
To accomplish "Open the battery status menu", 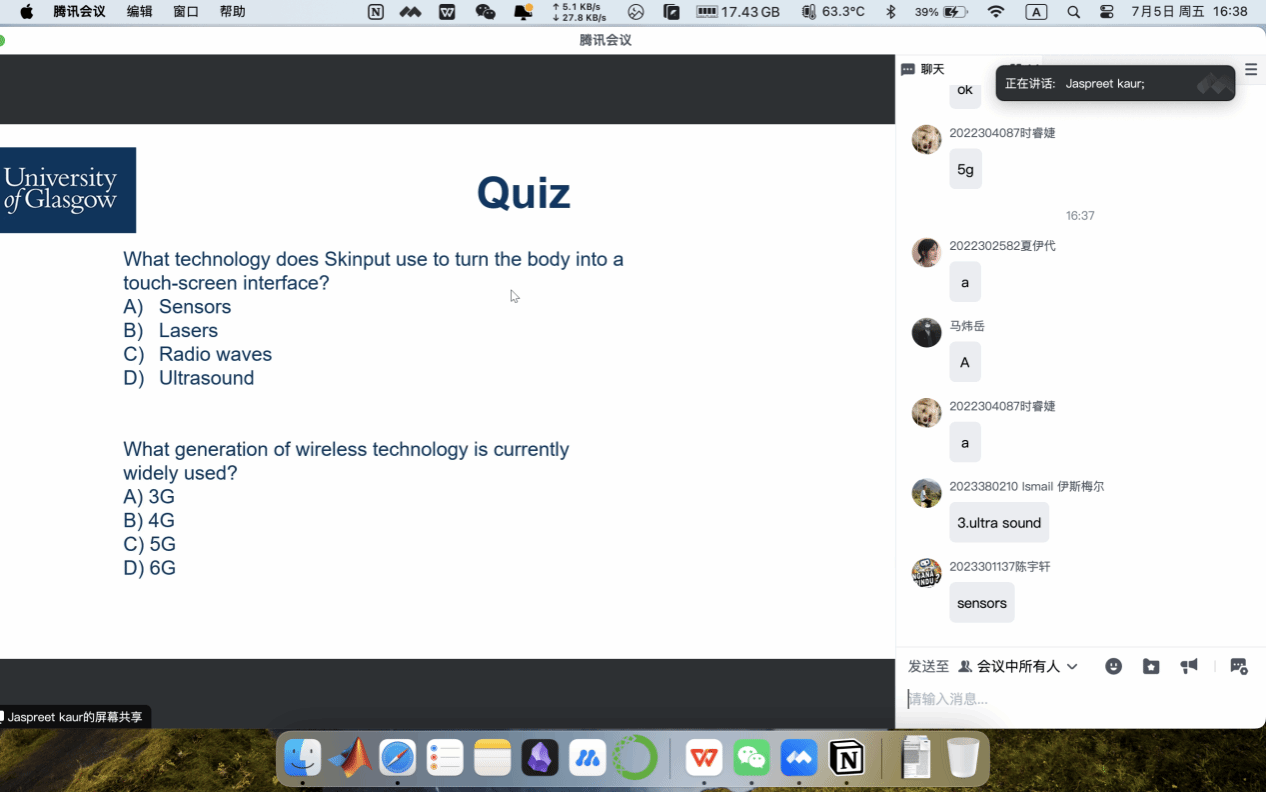I will 941,12.
